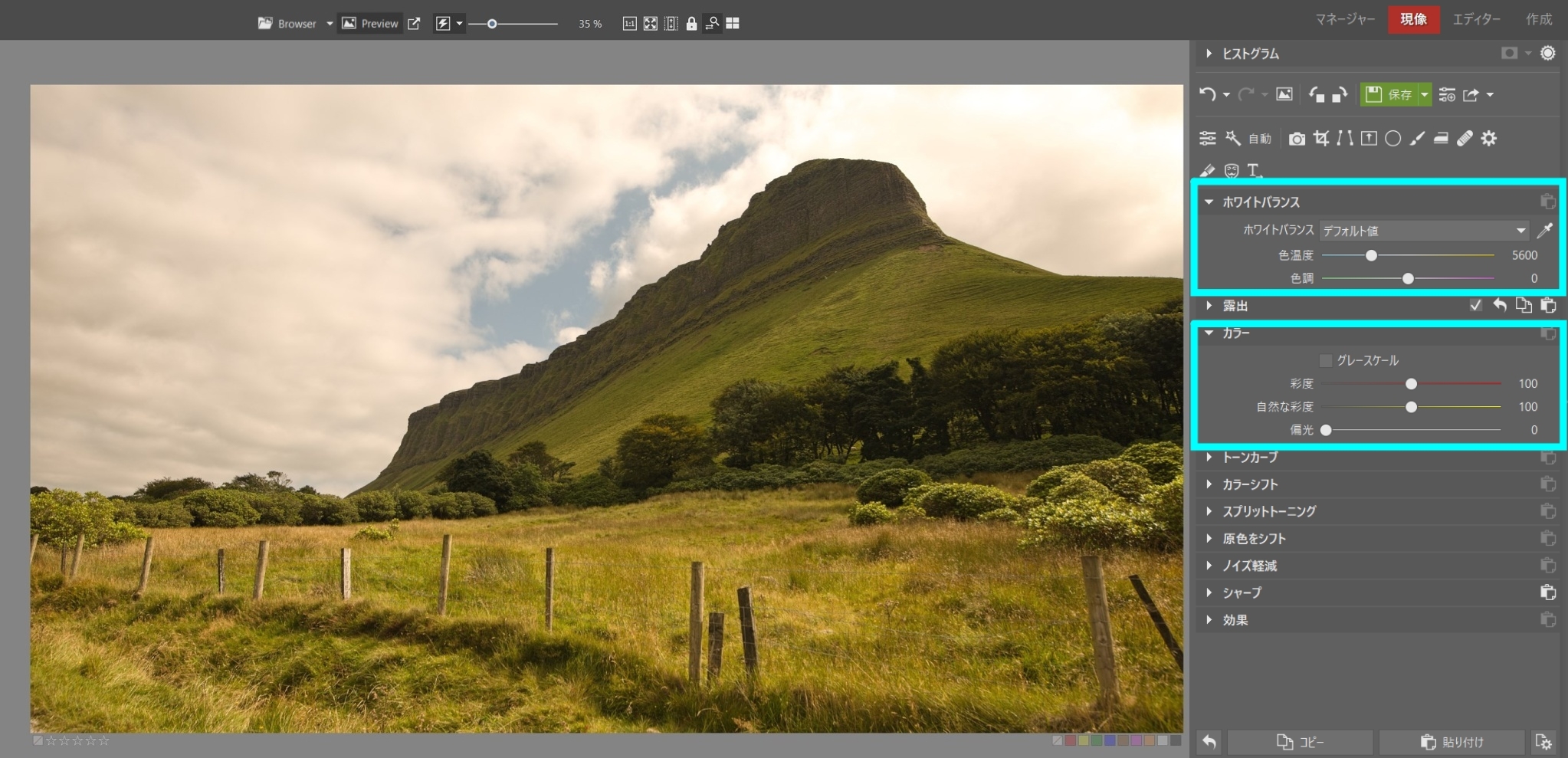Expand the Color Shift (カラーシフト) section
This screenshot has width=1568, height=758.
1209,484
